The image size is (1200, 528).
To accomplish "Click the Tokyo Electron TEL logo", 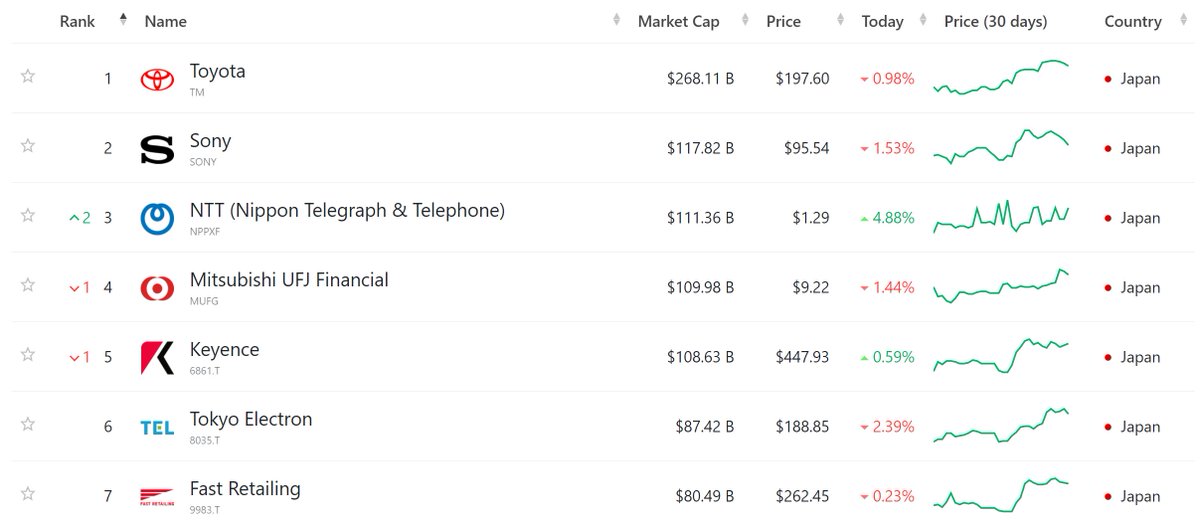I will pyautogui.click(x=157, y=428).
